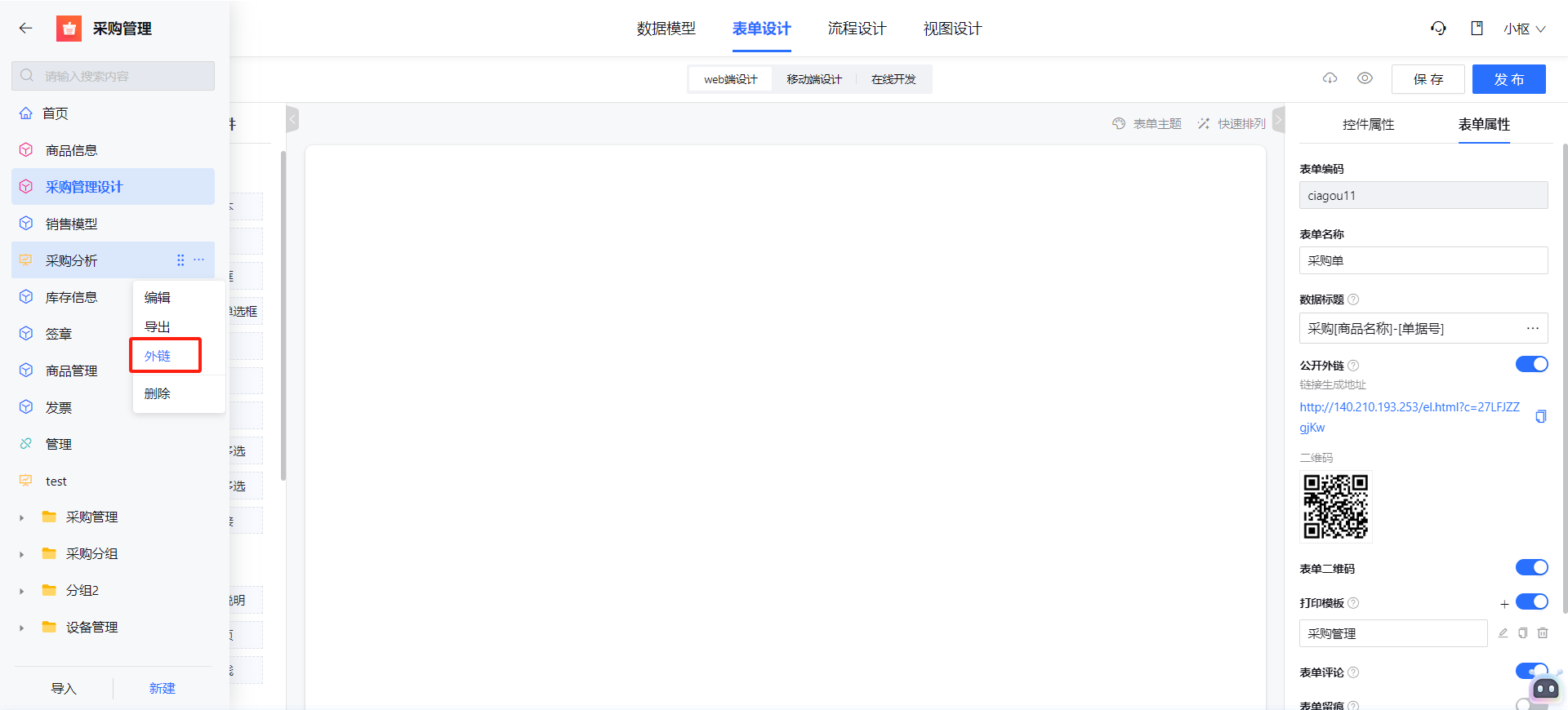
Task: Click the 表单编码 field ciagou11
Action: 1423,195
